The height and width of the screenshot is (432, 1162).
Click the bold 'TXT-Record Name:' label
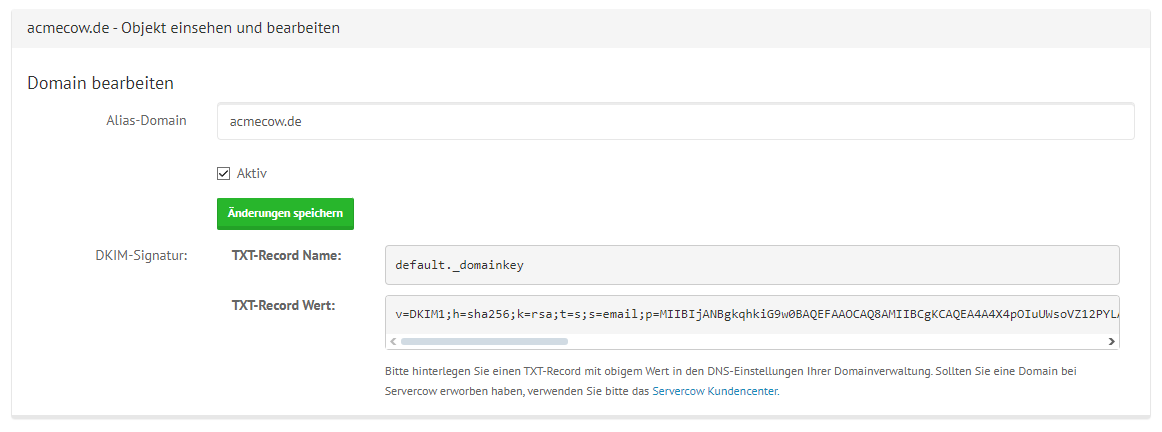click(x=287, y=256)
